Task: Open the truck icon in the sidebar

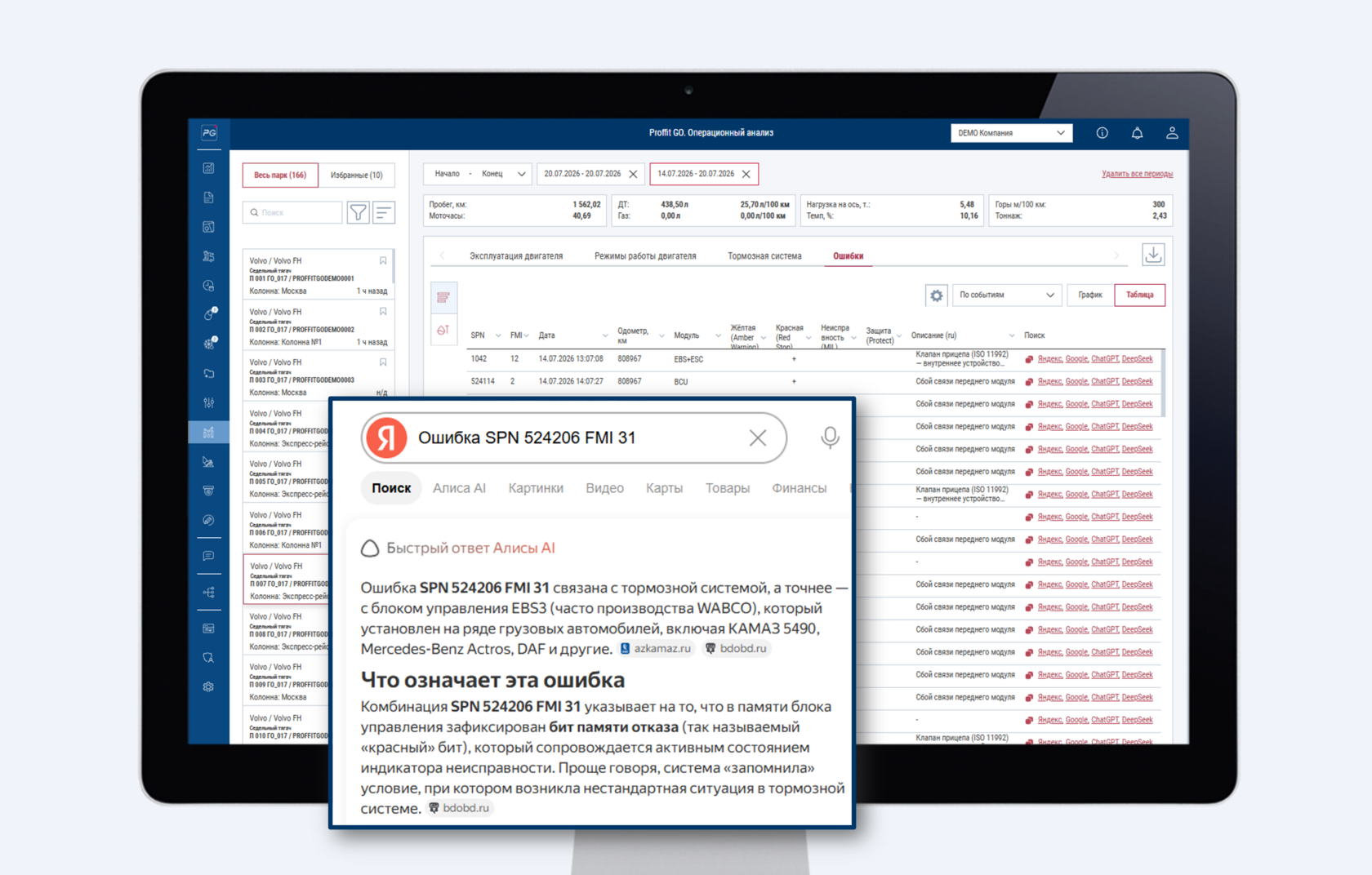Action: (x=209, y=256)
